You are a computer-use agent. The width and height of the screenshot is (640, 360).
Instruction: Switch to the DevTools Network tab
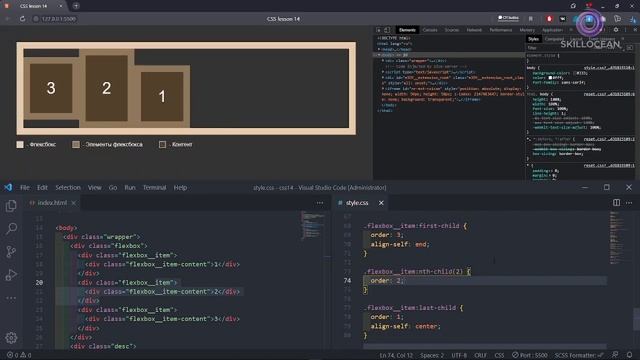[474, 30]
